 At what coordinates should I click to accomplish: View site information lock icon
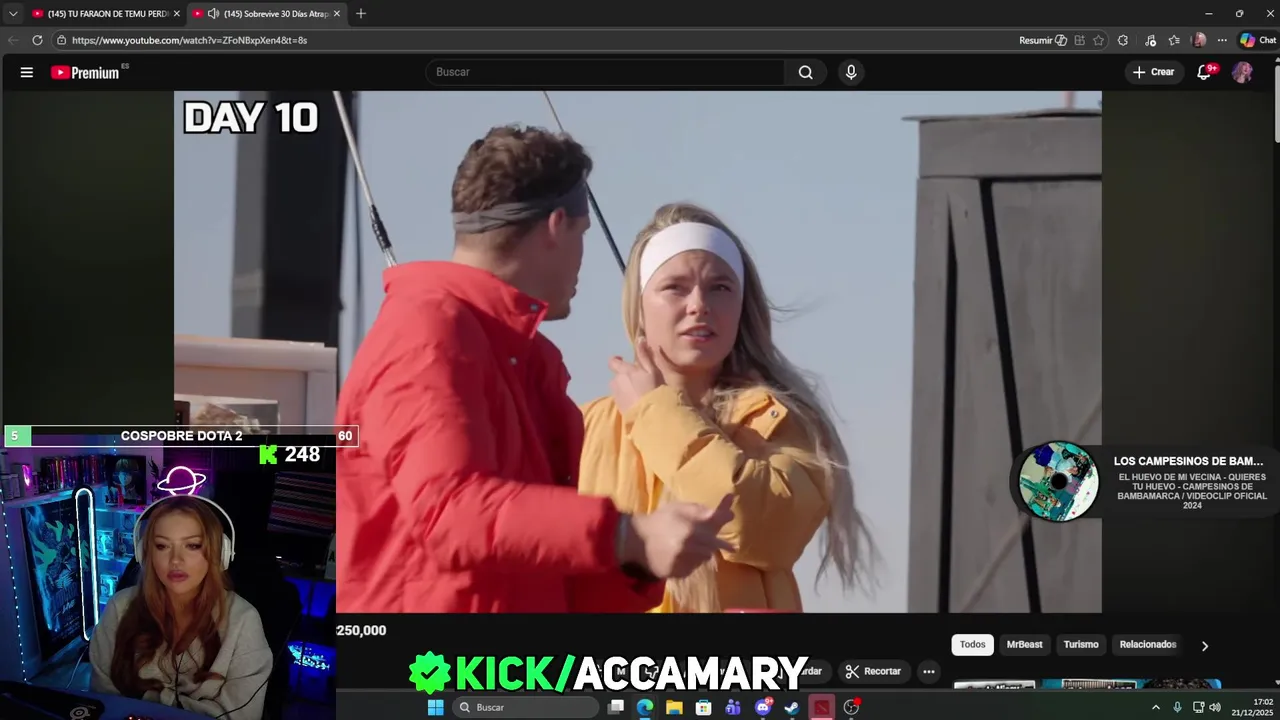tap(61, 40)
